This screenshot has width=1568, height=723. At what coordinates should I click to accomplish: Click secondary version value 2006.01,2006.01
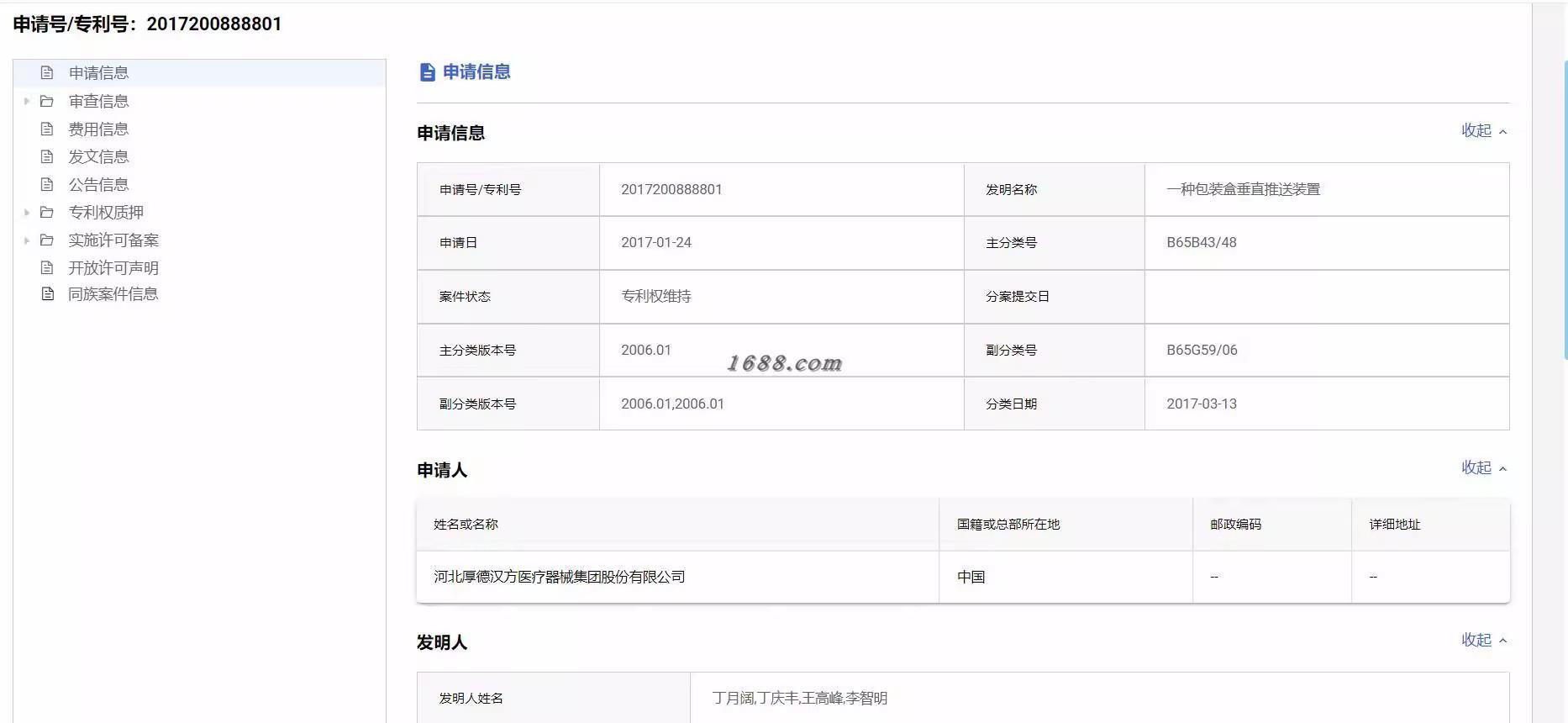672,404
